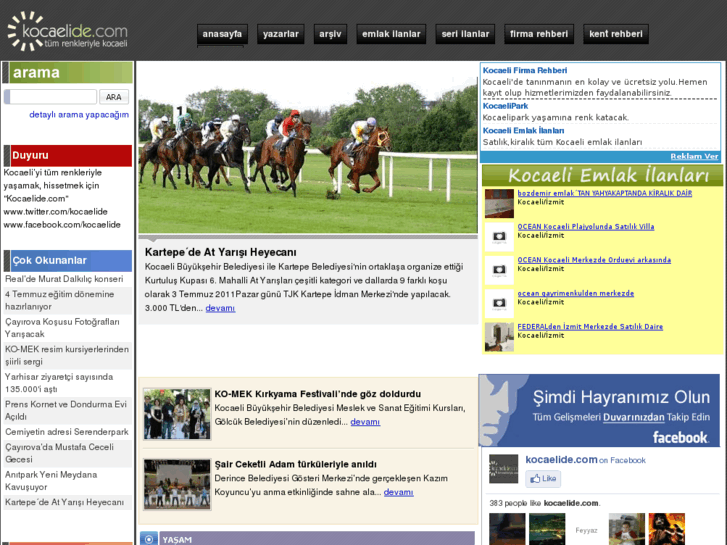Click the Duyuru section header
727x545 pixels.
coord(68,155)
